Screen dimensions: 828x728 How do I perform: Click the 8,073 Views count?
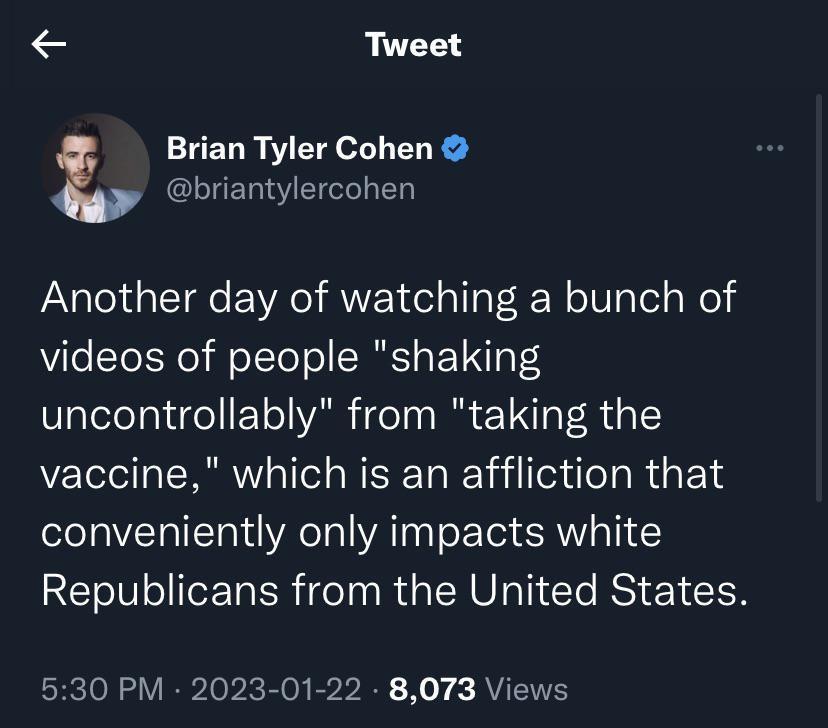point(432,689)
